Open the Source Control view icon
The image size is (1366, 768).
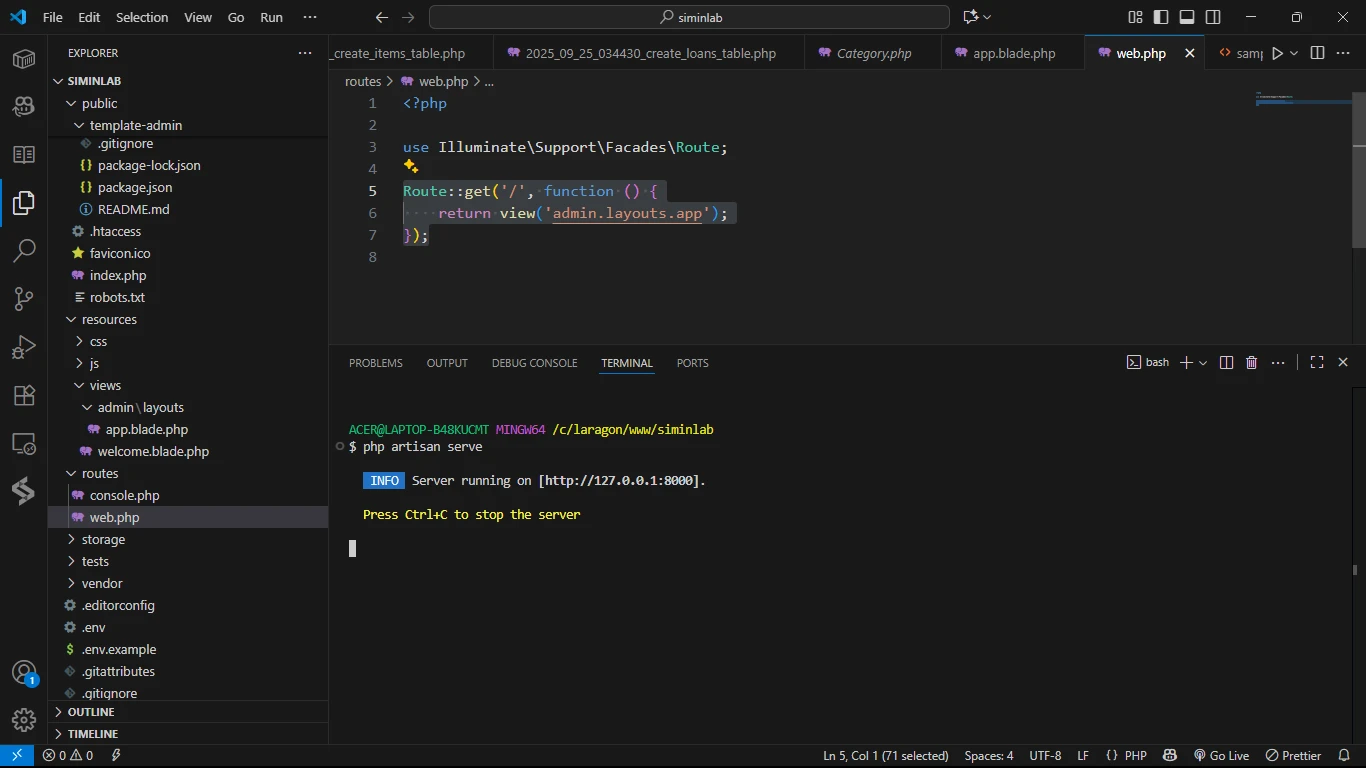[x=24, y=299]
